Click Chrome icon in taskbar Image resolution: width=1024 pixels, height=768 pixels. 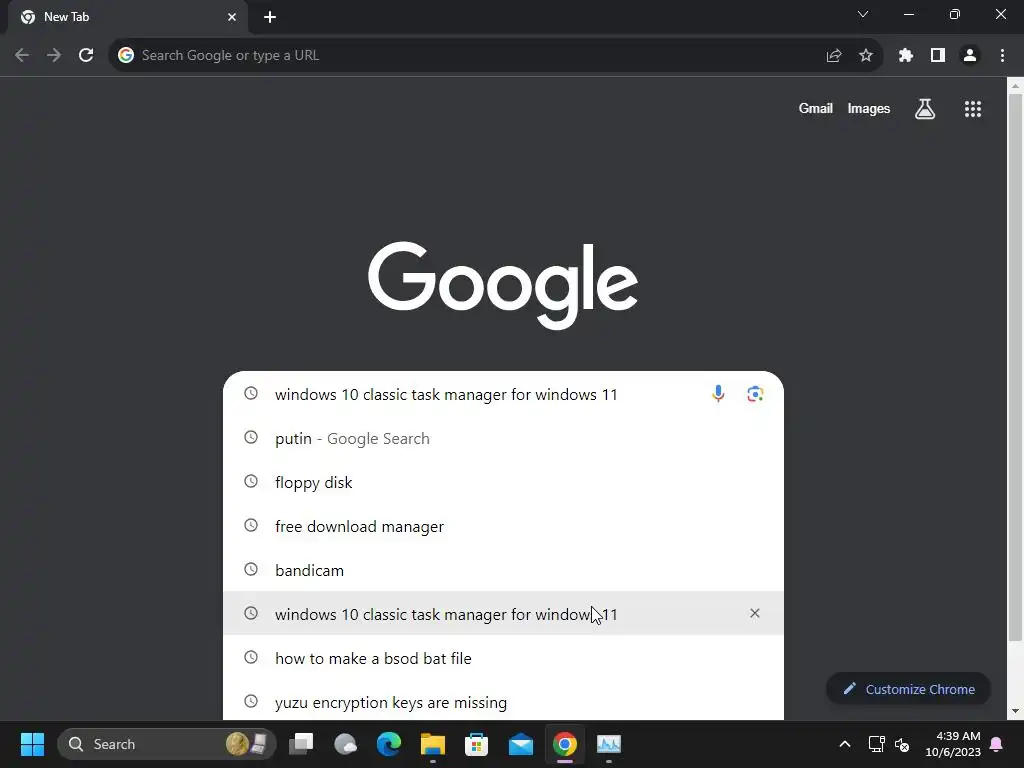565,744
